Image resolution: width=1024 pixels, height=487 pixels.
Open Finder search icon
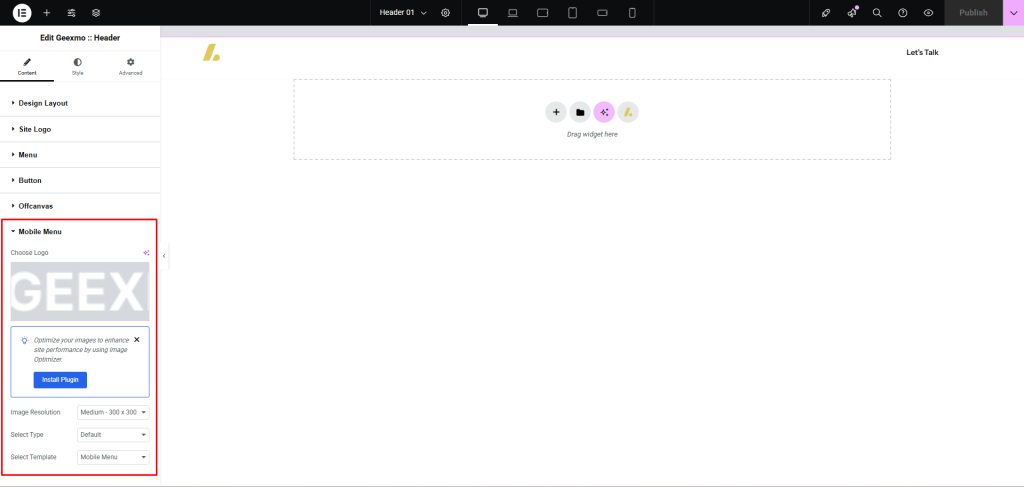(877, 13)
